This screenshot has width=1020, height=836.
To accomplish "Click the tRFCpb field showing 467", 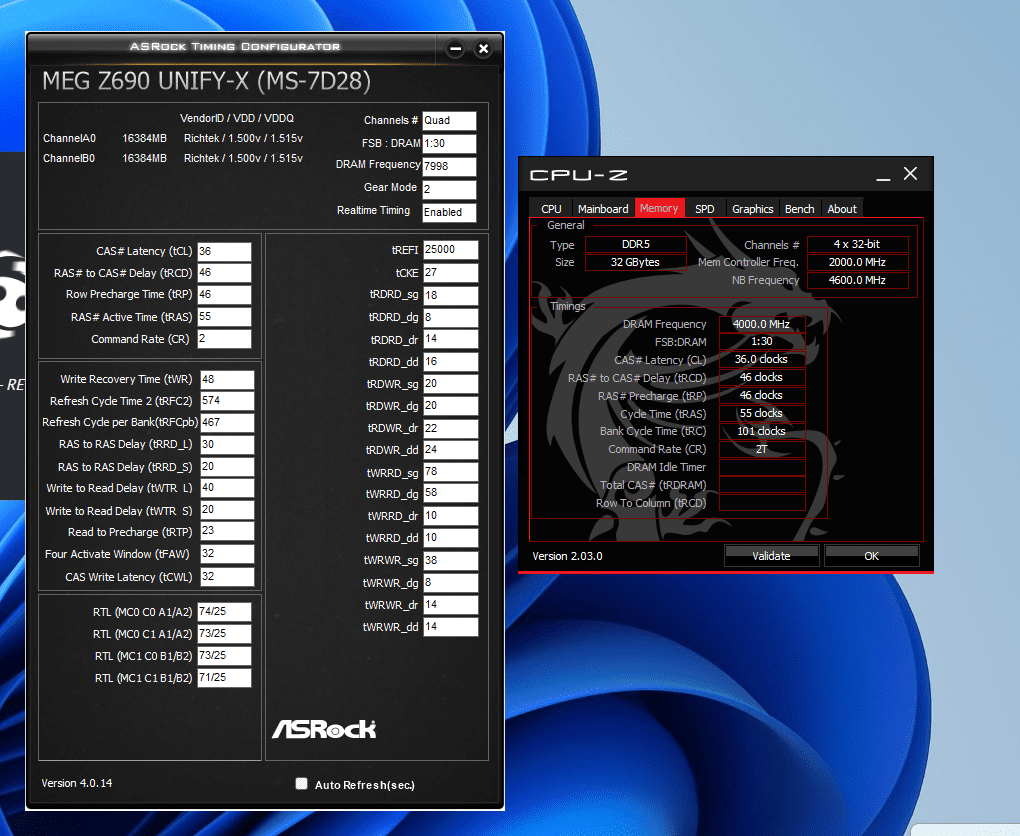I will click(x=227, y=422).
